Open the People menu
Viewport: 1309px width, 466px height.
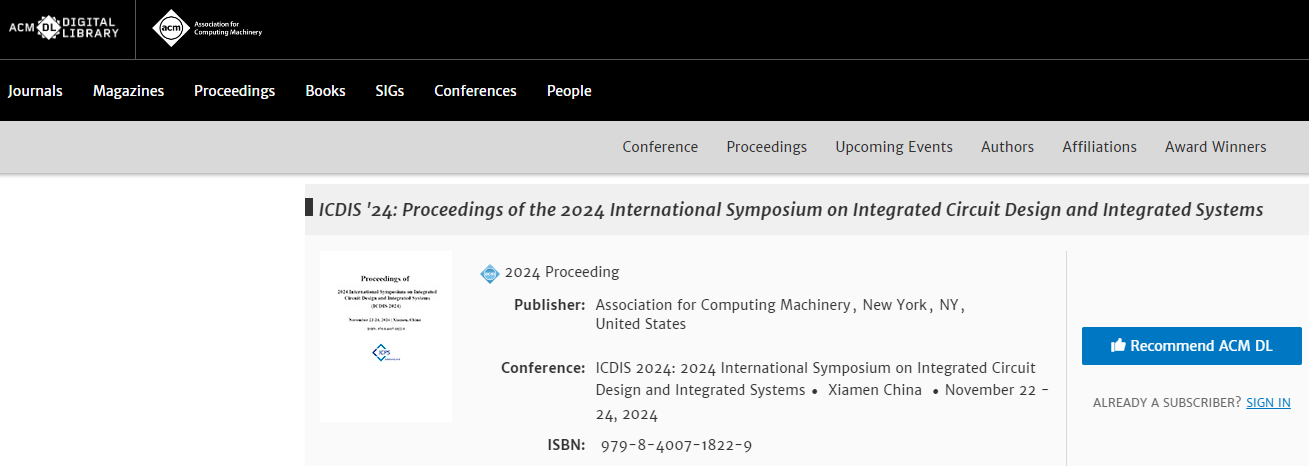click(x=569, y=91)
